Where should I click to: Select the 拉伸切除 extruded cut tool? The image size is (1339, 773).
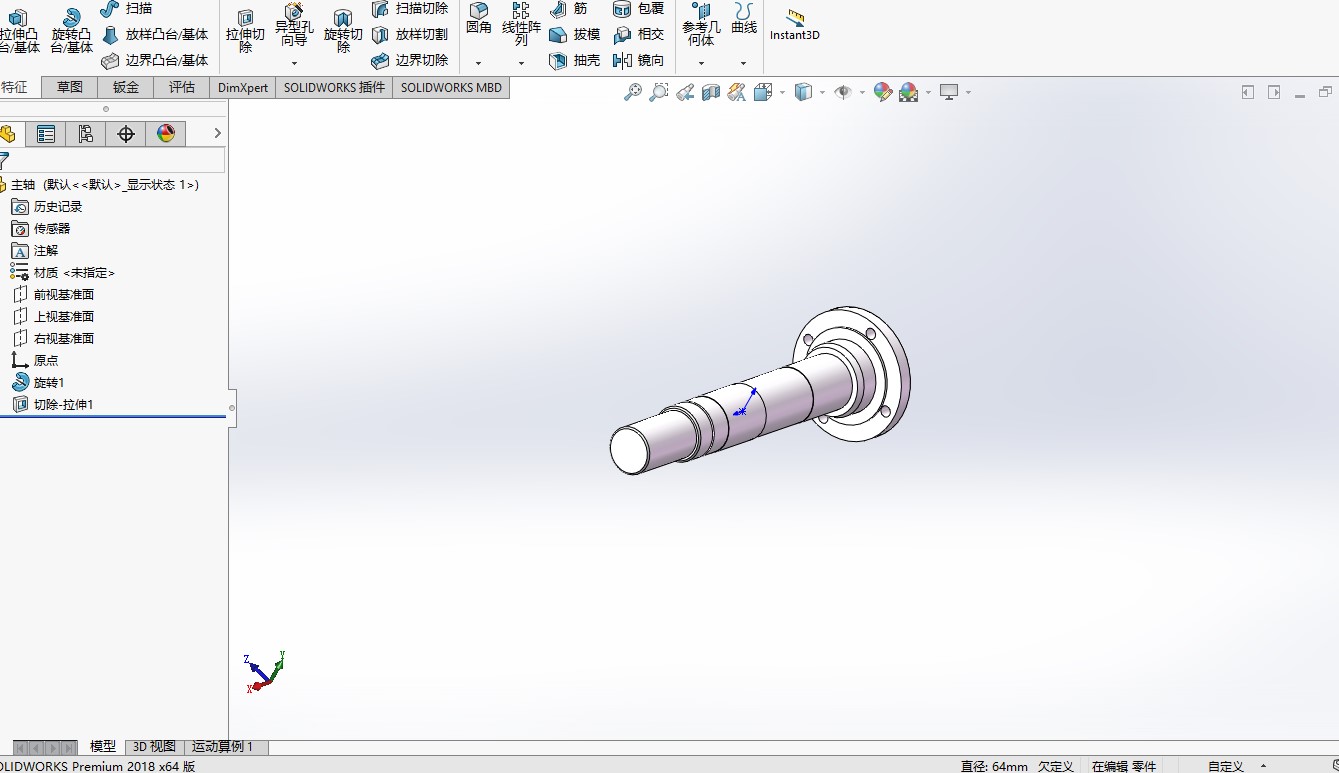point(245,30)
